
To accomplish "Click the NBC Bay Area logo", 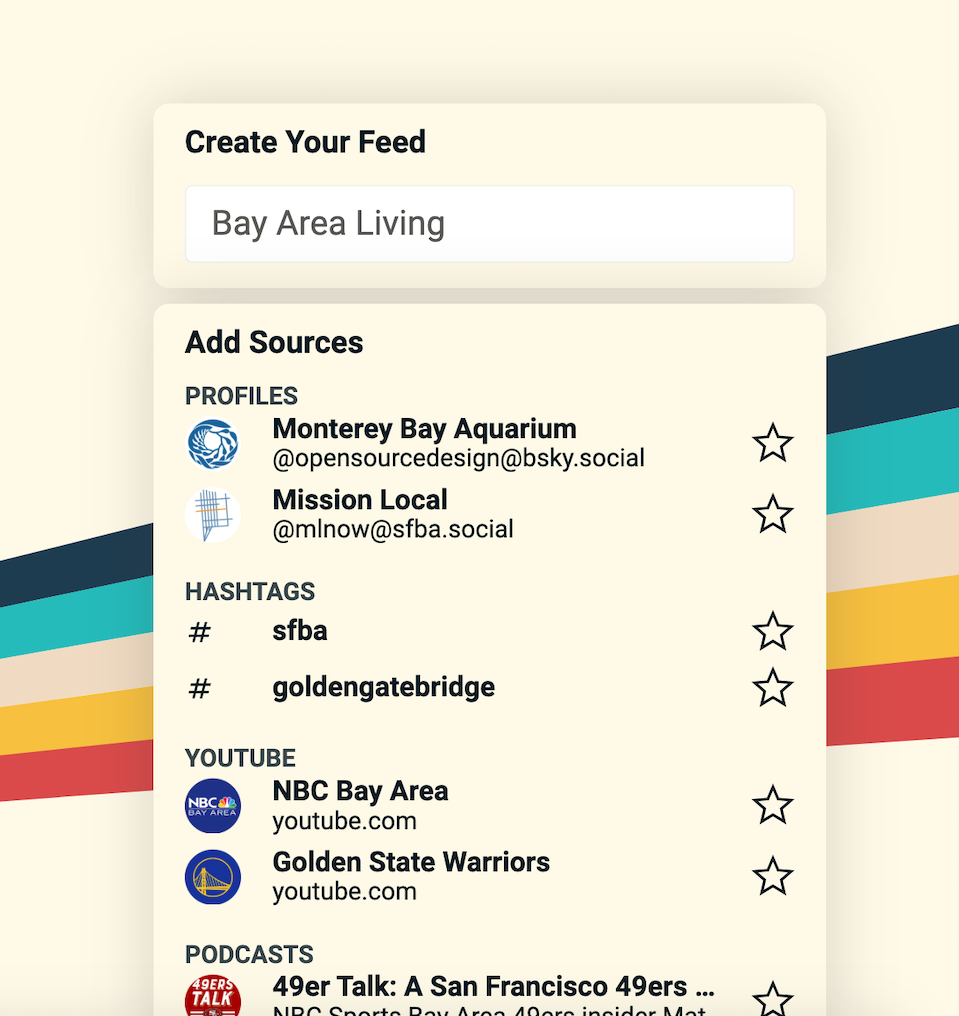I will click(213, 806).
